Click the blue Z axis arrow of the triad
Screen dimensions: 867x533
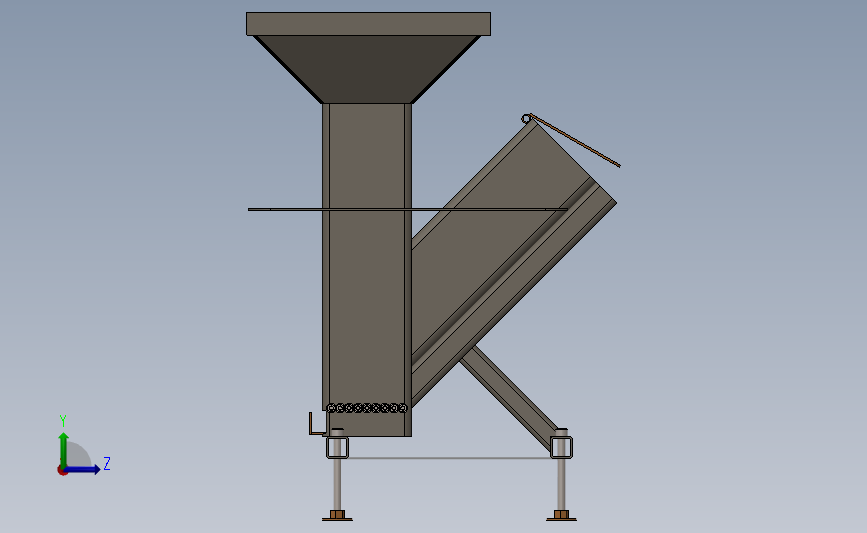83,470
